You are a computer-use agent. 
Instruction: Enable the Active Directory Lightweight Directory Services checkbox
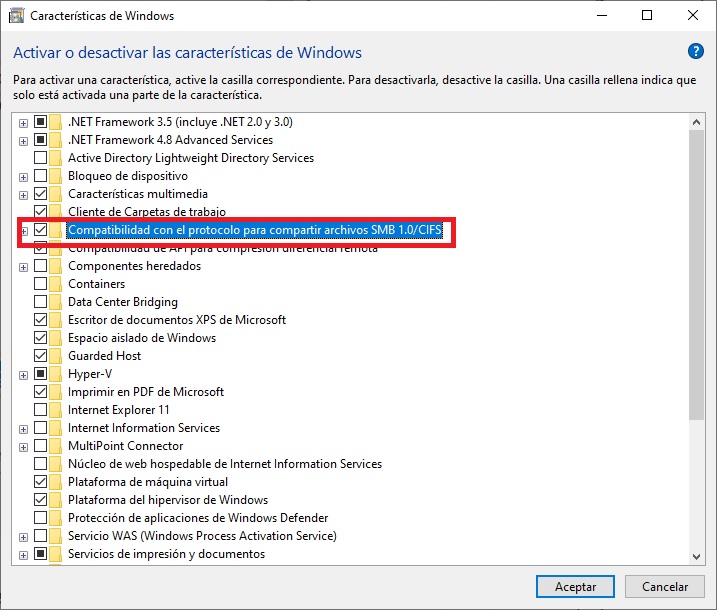pos(40,158)
